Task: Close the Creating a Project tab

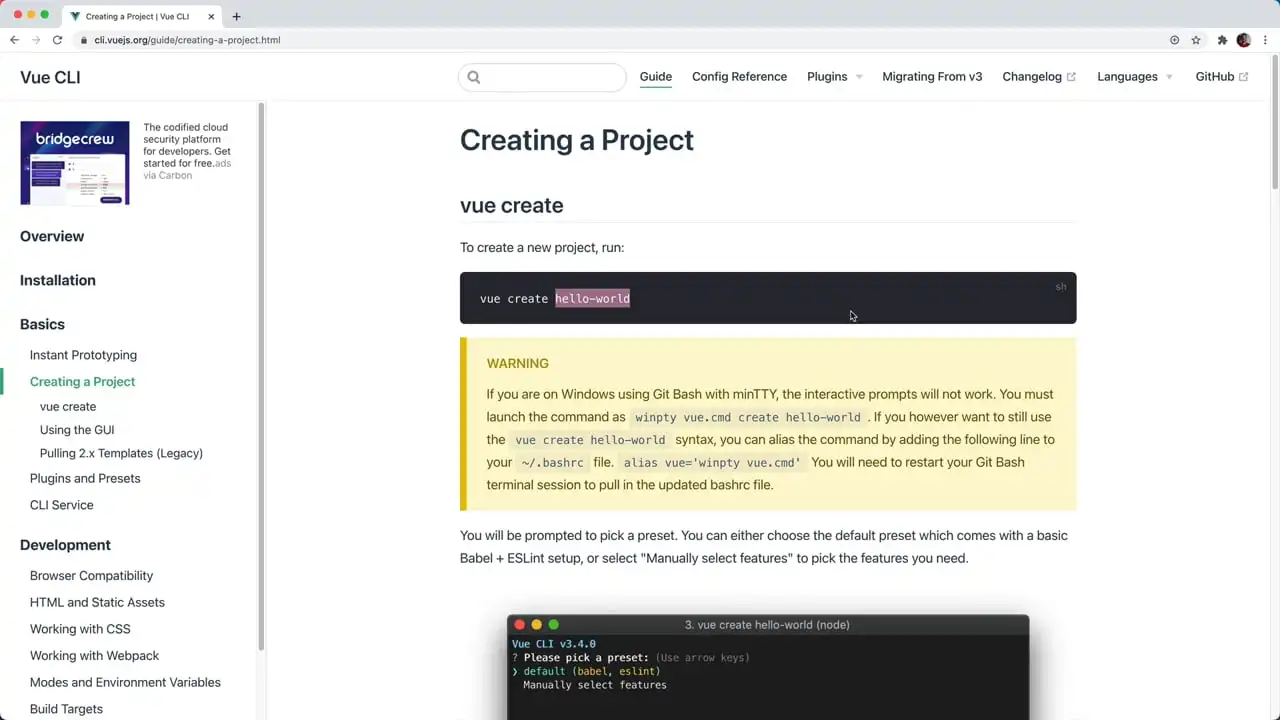Action: point(211,16)
